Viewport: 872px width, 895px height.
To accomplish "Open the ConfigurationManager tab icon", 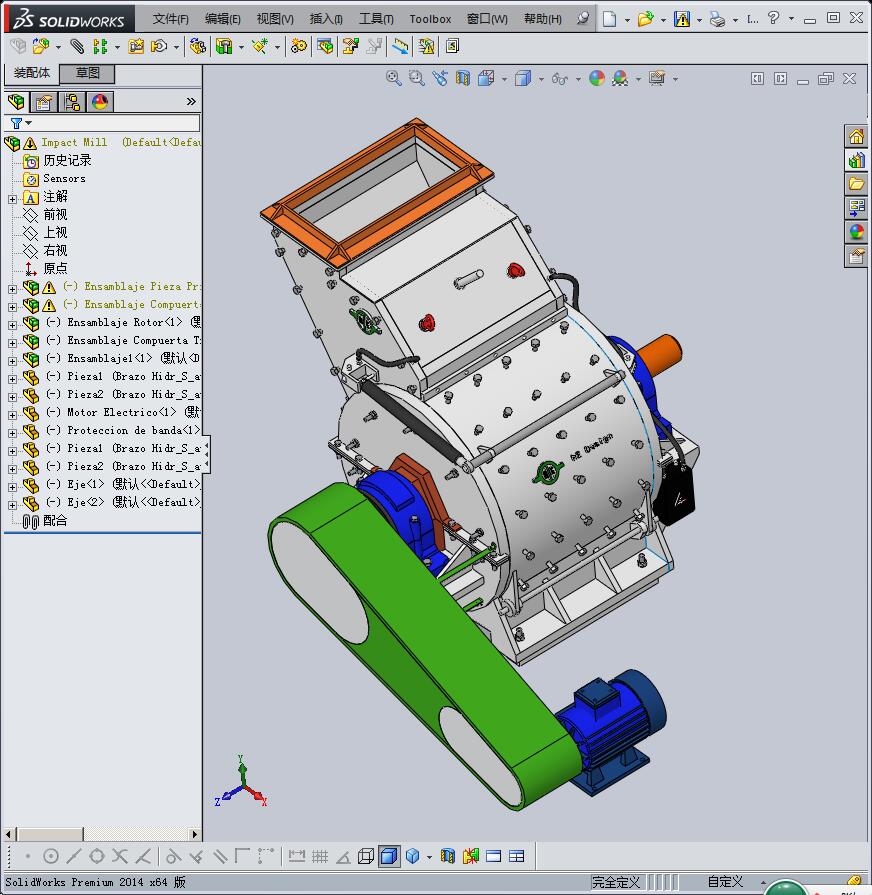I will pyautogui.click(x=72, y=102).
